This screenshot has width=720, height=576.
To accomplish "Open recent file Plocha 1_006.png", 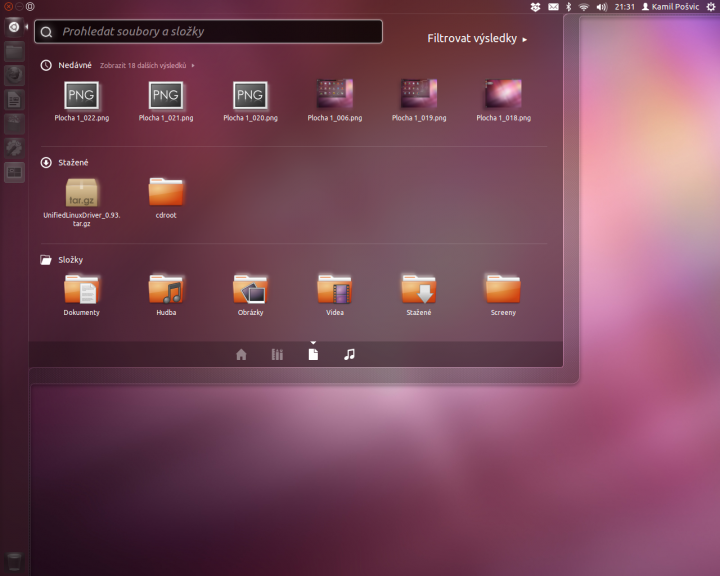I will [334, 95].
